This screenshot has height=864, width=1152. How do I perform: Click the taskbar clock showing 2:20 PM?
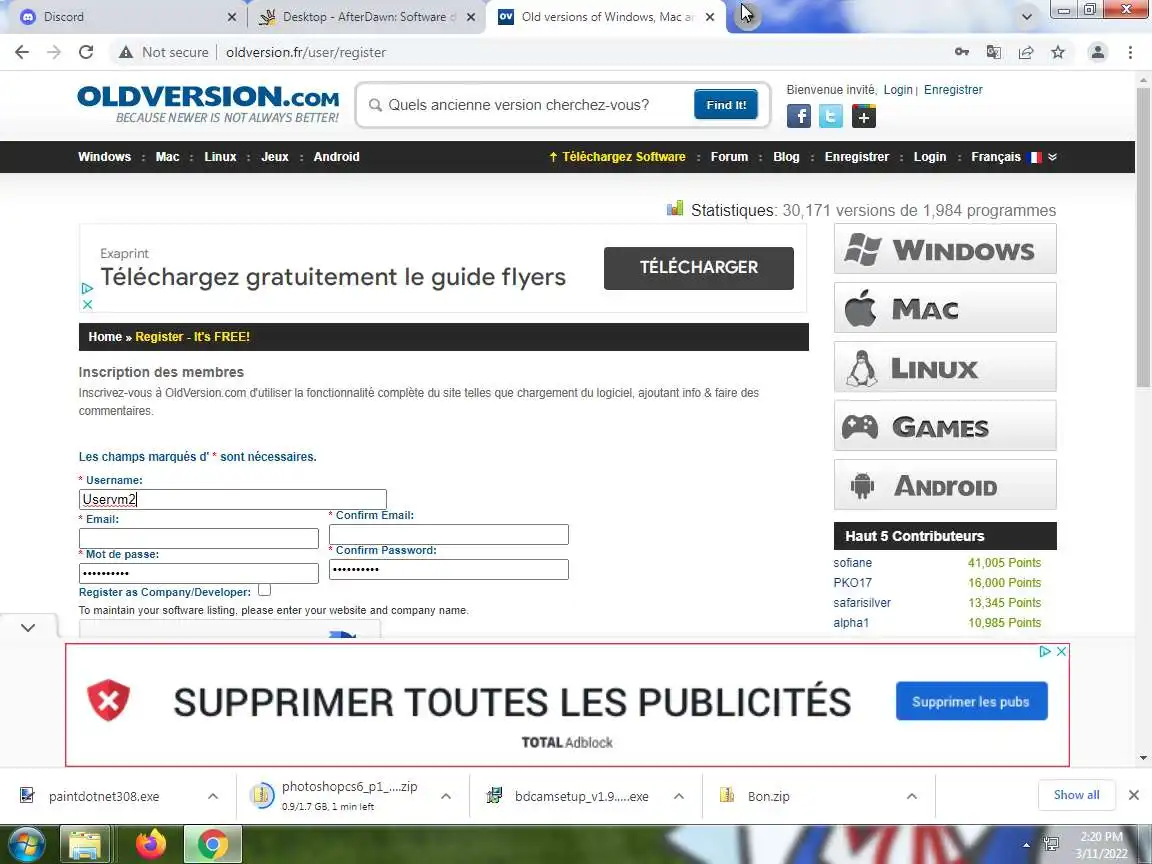[1101, 845]
